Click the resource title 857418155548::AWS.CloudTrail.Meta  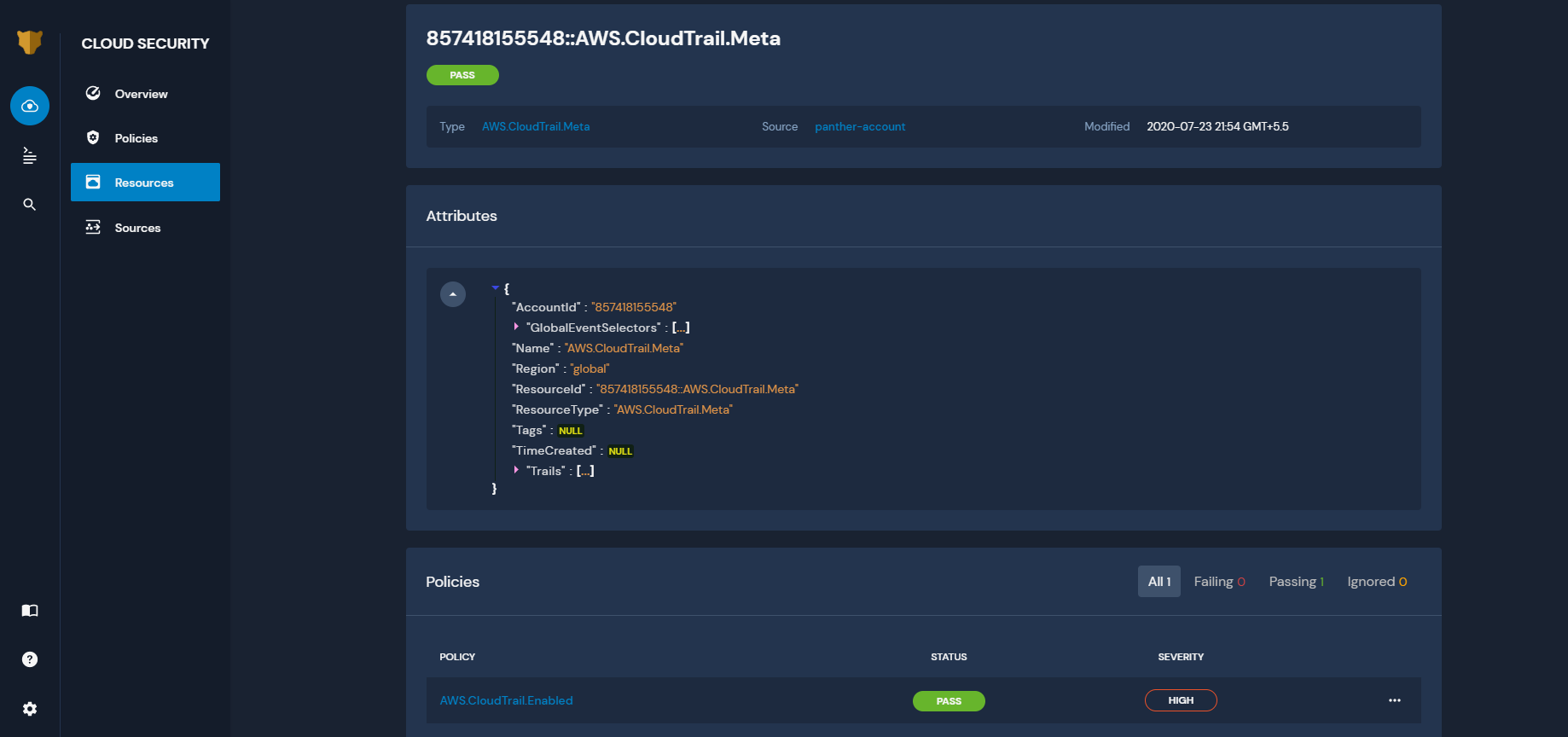pyautogui.click(x=603, y=38)
